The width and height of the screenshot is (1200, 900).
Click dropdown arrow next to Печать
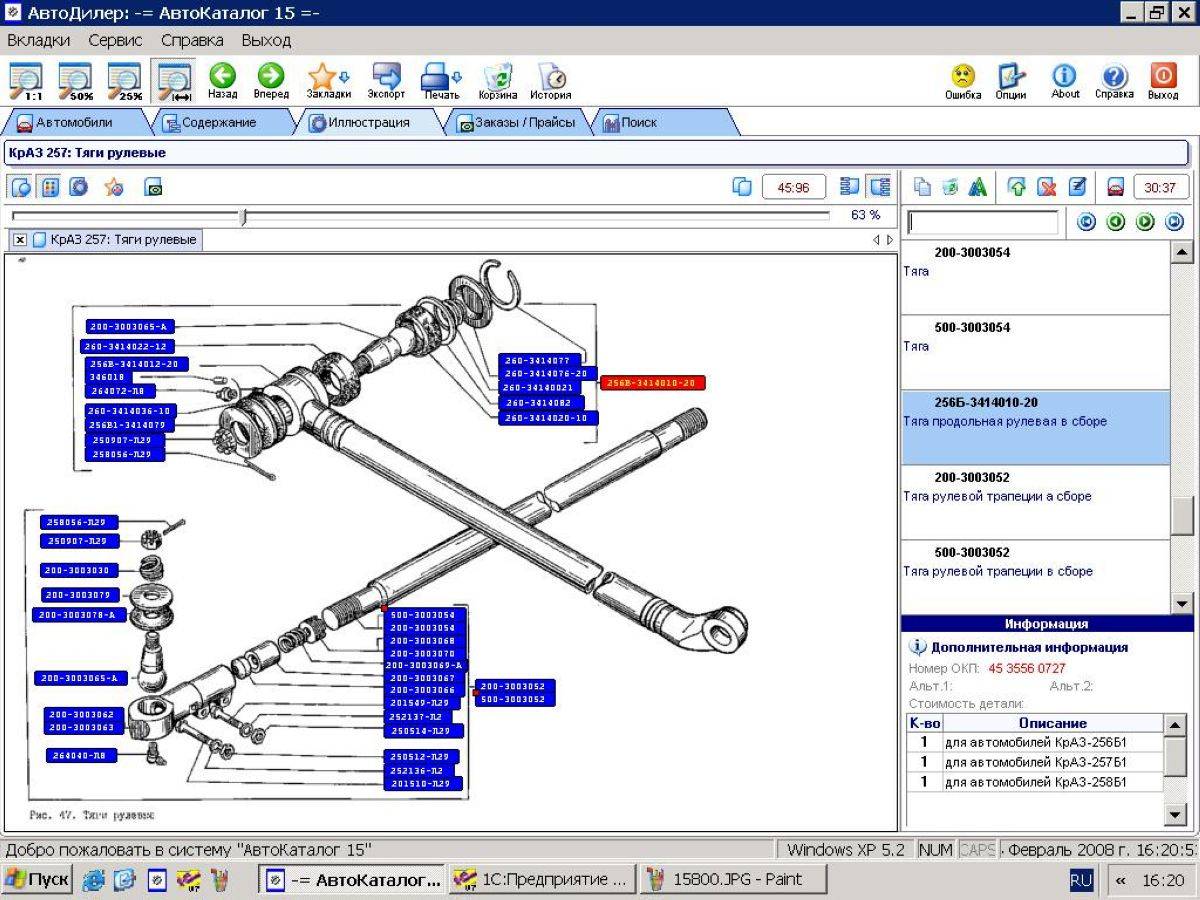457,76
